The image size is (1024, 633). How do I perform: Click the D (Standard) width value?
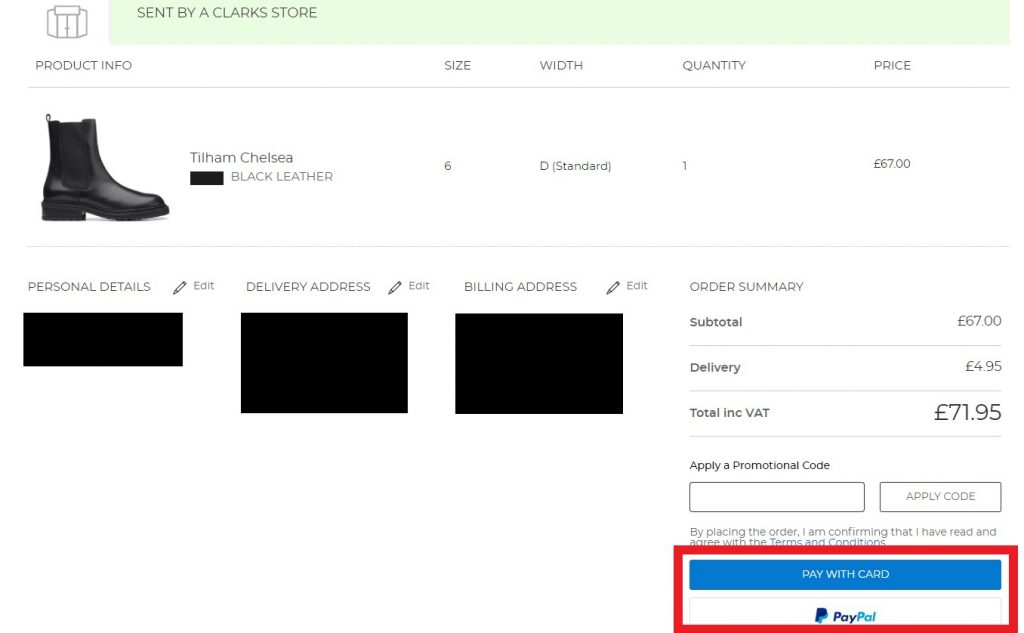click(x=575, y=166)
